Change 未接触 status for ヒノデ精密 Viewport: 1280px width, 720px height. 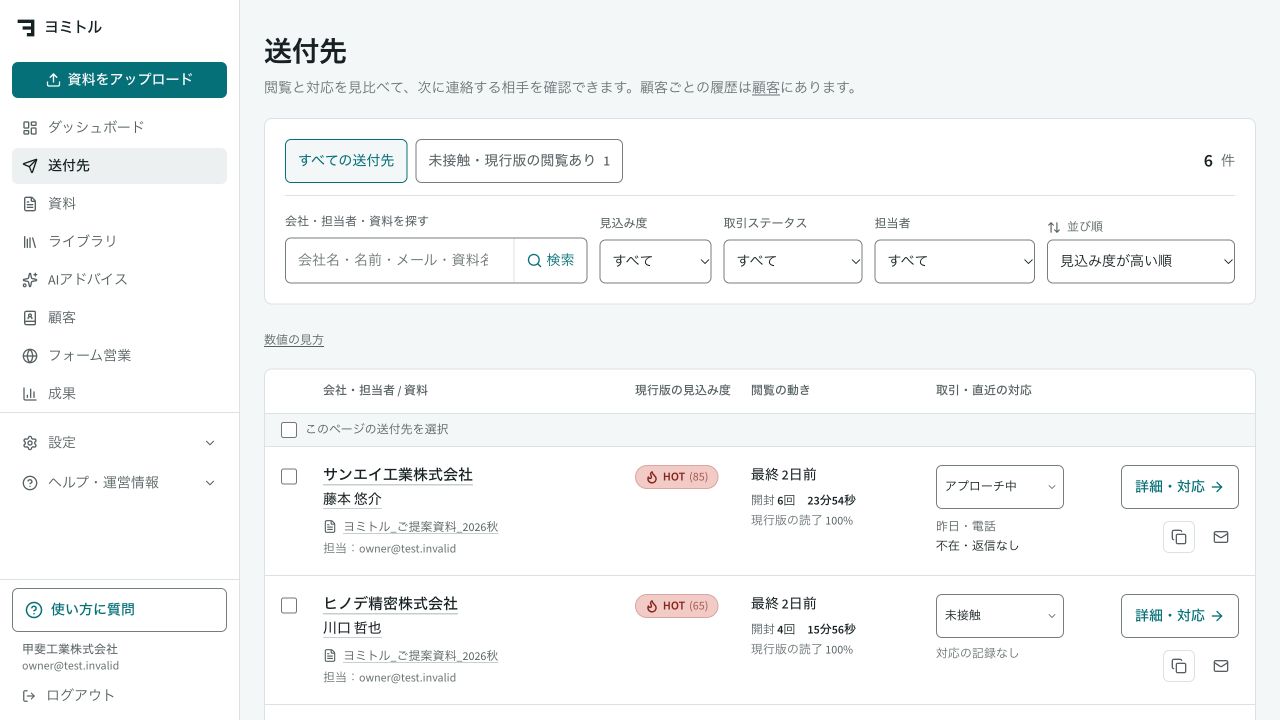(1000, 616)
